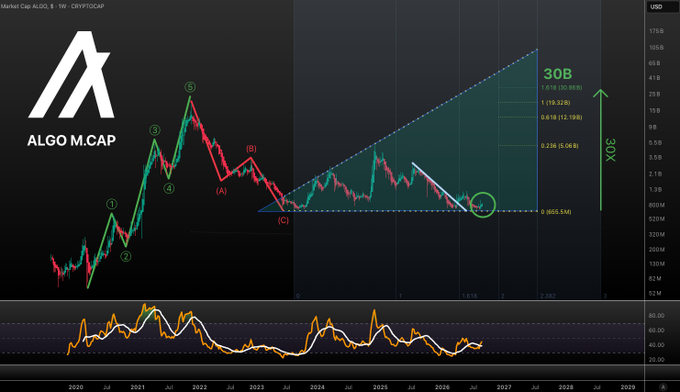680x392 pixels.
Task: Click 60.00 on the RSI scale
Action: pos(656,330)
